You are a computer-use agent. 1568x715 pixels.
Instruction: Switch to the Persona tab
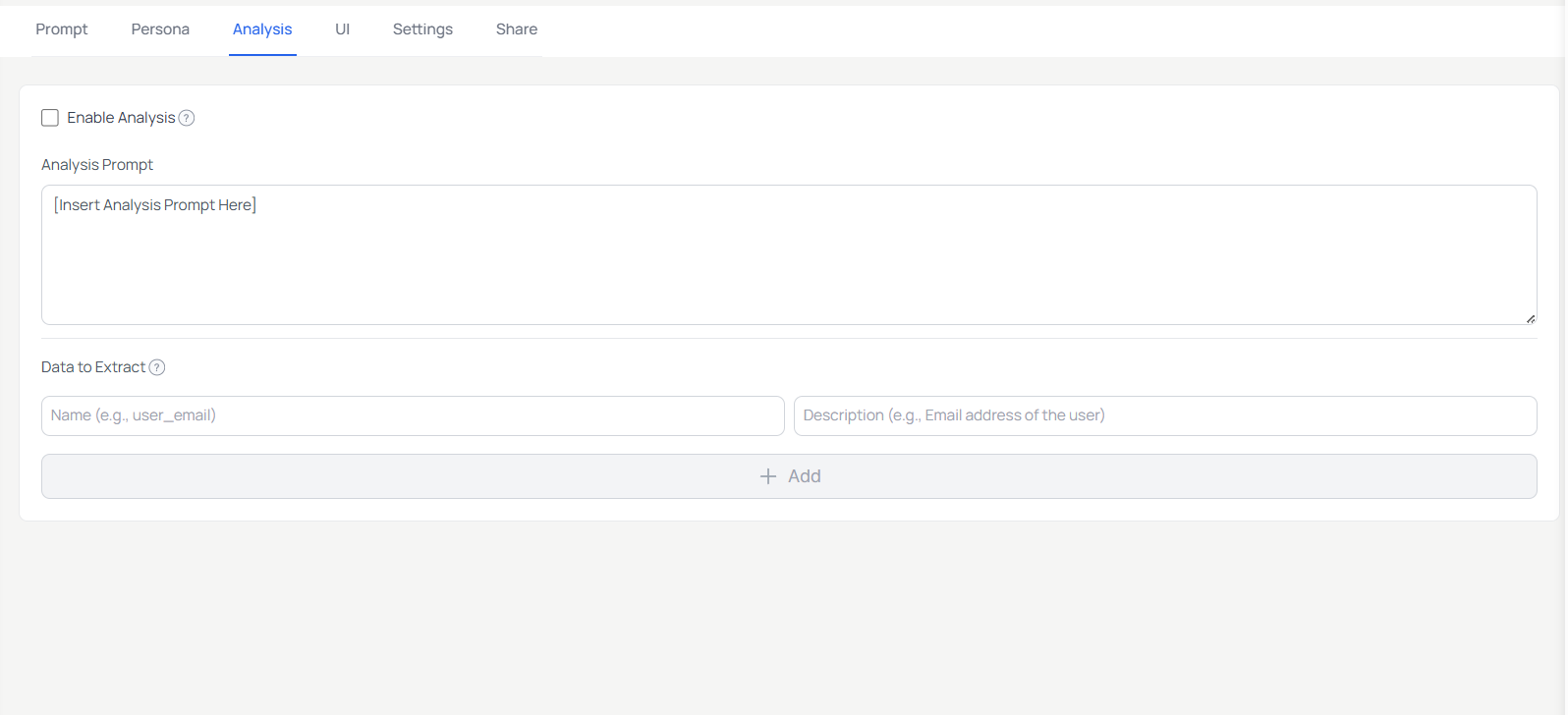pos(160,29)
